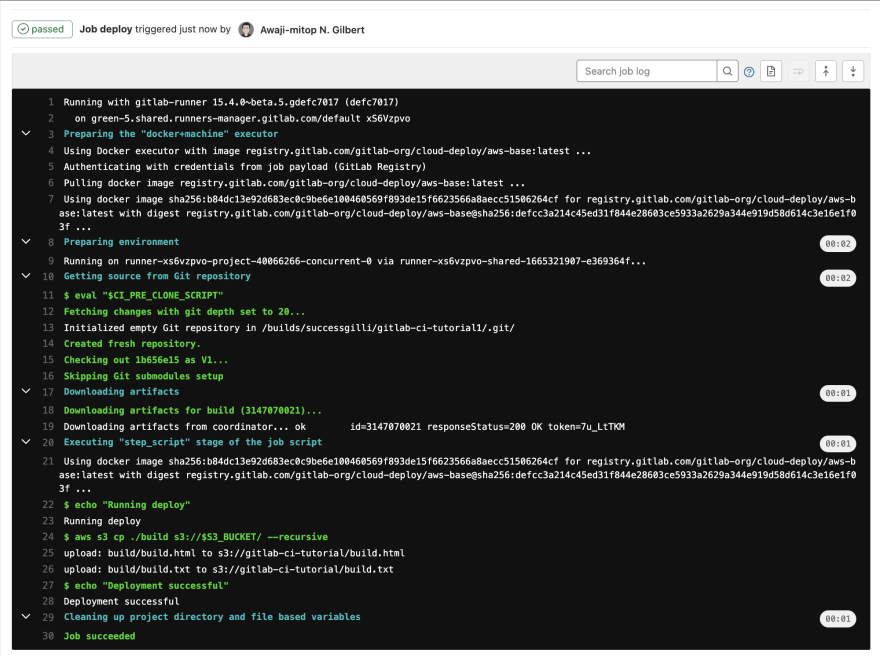The image size is (880, 656).
Task: Click the Downloading artifacts header line
Action: tap(121, 392)
